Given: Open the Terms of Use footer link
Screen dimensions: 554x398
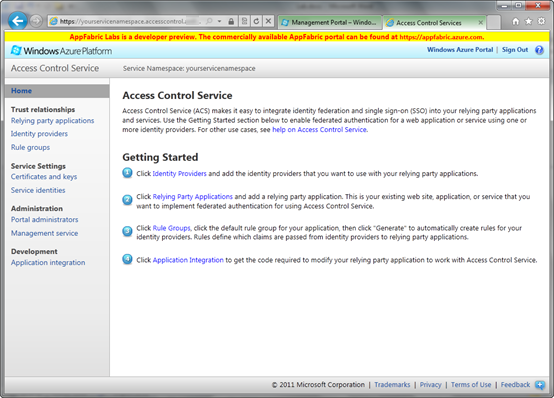Looking at the screenshot, I should (x=471, y=385).
